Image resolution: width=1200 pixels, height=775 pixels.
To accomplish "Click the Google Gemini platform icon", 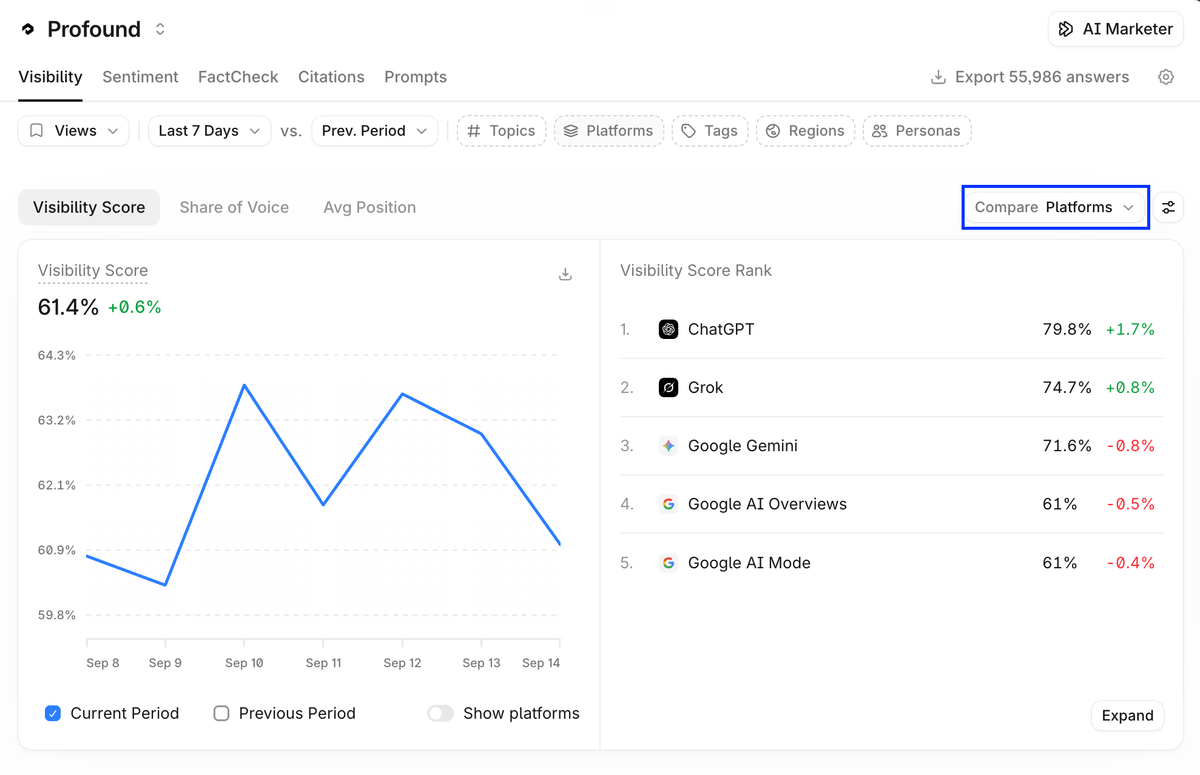I will tap(668, 446).
